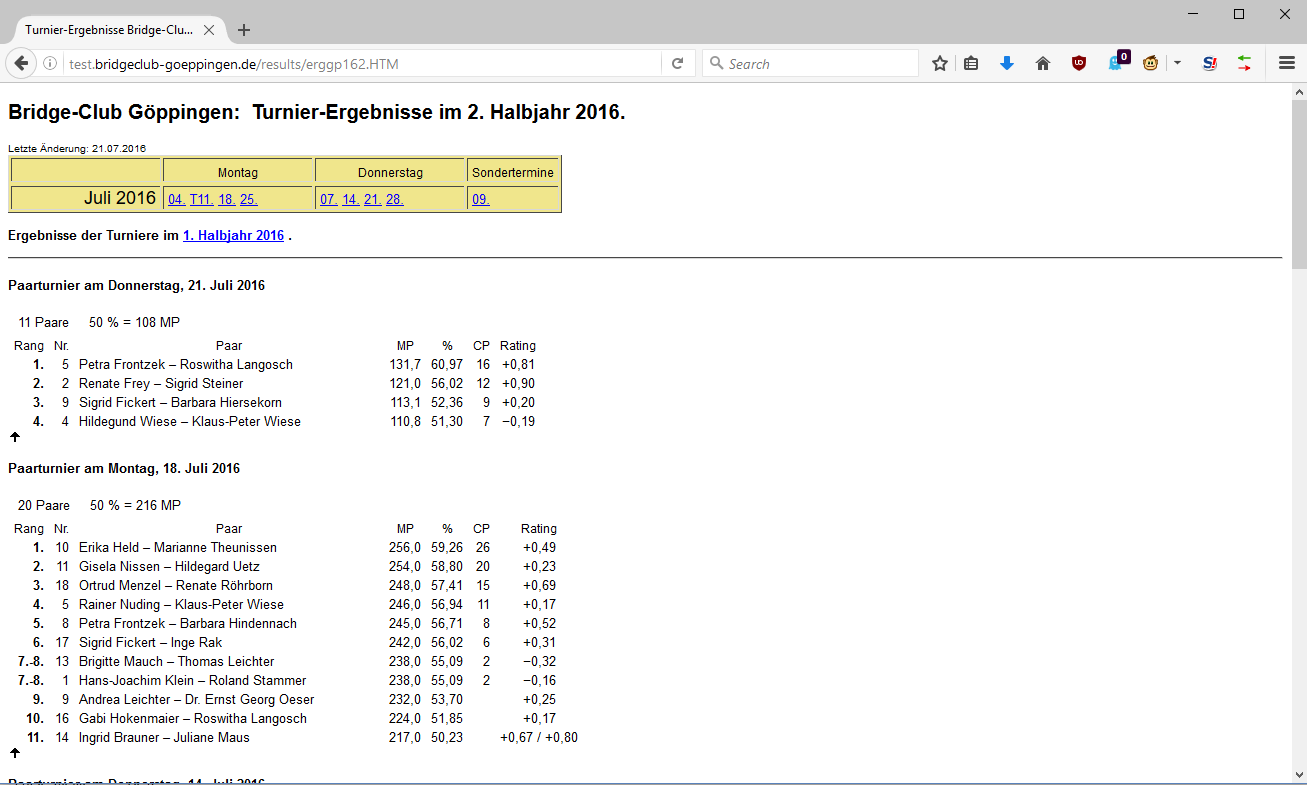Image resolution: width=1307 pixels, height=785 pixels.
Task: Select heading Paarturnier am Montag, 18. Juli 2016
Action: coord(124,468)
